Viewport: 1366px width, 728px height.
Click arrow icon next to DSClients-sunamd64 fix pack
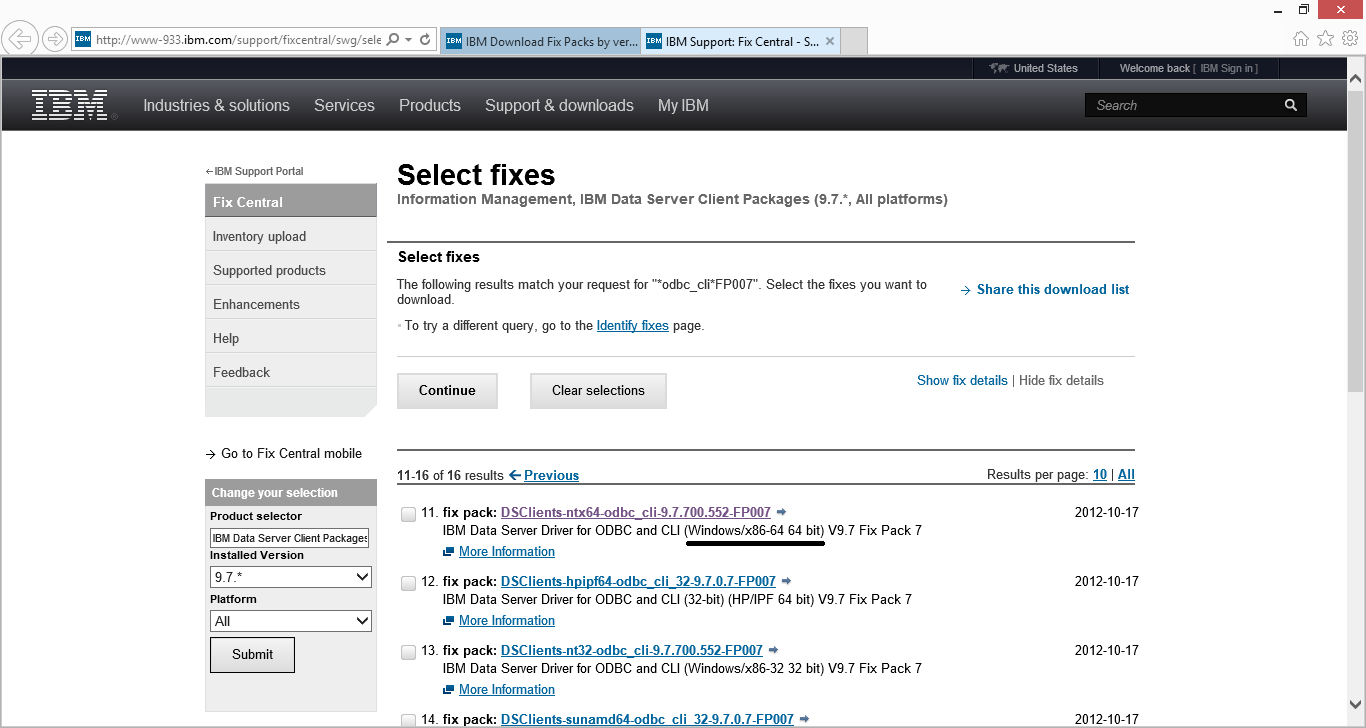[805, 719]
